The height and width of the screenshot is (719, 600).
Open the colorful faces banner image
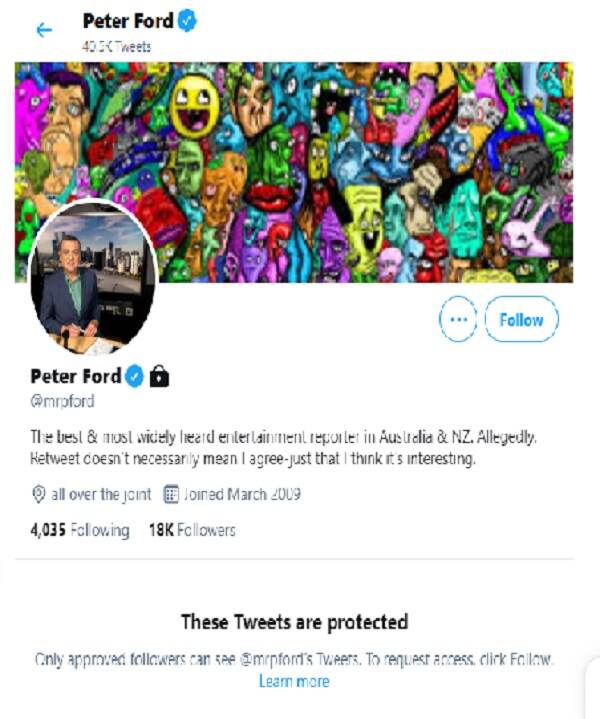[x=294, y=172]
